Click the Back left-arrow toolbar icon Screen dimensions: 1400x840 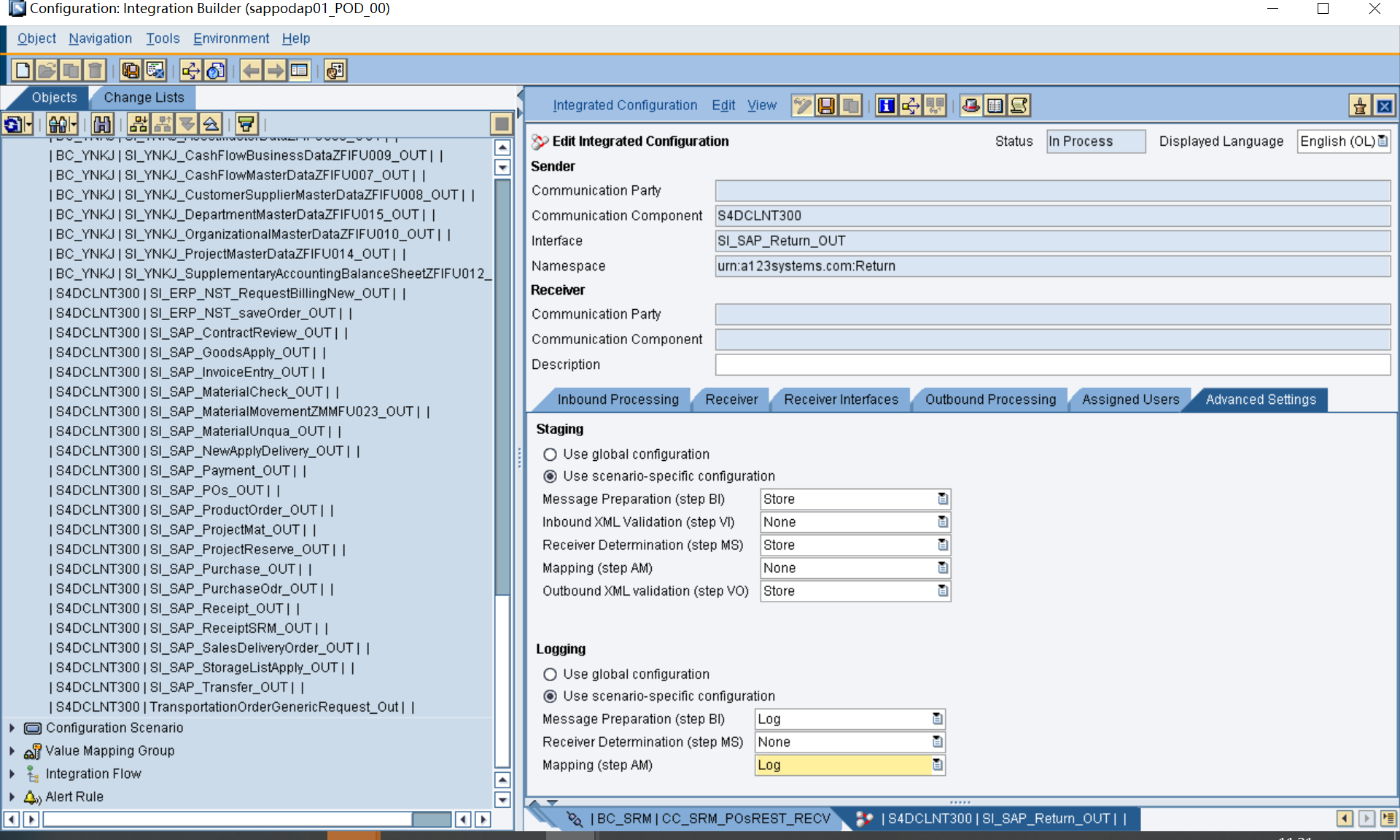tap(251, 71)
